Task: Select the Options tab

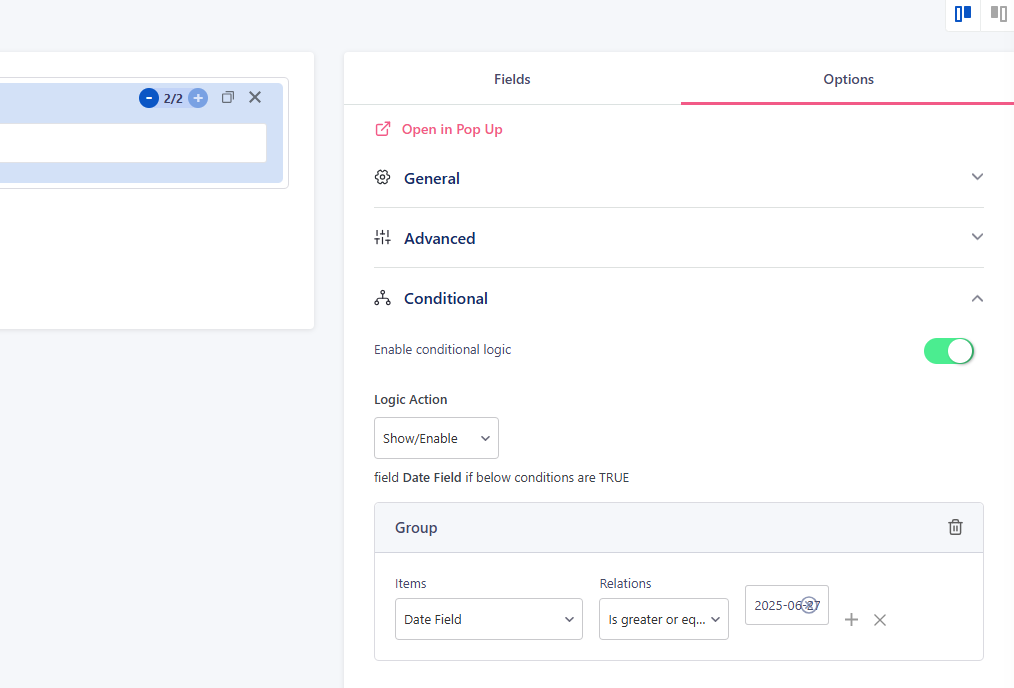Action: tap(848, 79)
